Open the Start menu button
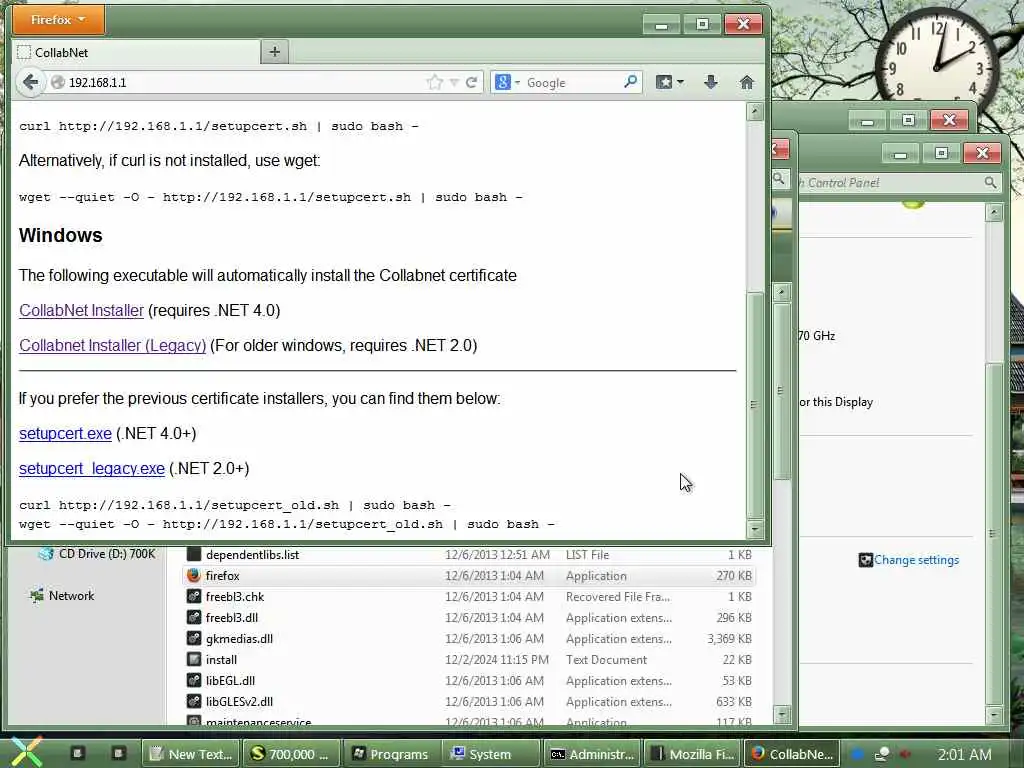Viewport: 1024px width, 768px height. tap(26, 753)
